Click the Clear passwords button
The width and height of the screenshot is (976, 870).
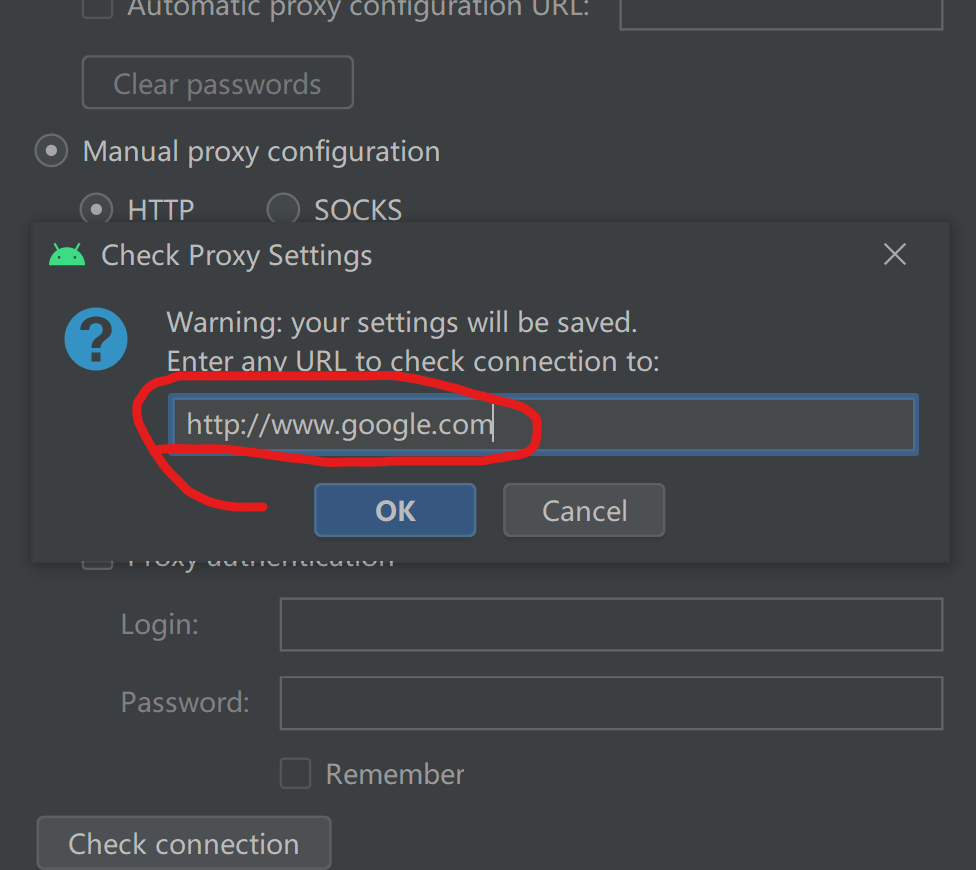(x=218, y=82)
